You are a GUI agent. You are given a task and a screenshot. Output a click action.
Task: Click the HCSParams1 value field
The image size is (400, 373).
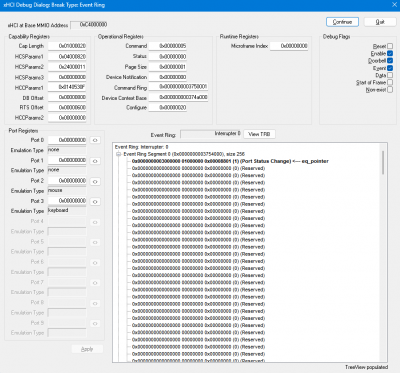pos(67,57)
